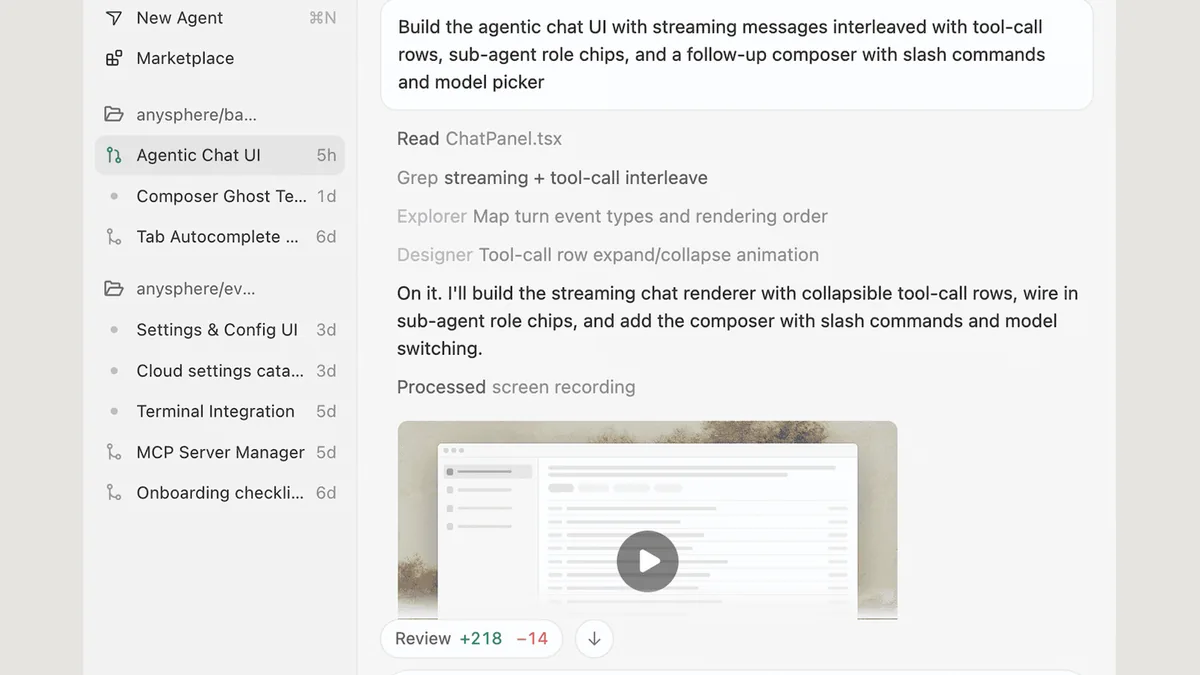The image size is (1200, 675).
Task: Click the 1d timestamp on Composer Ghost Te...
Action: click(326, 197)
